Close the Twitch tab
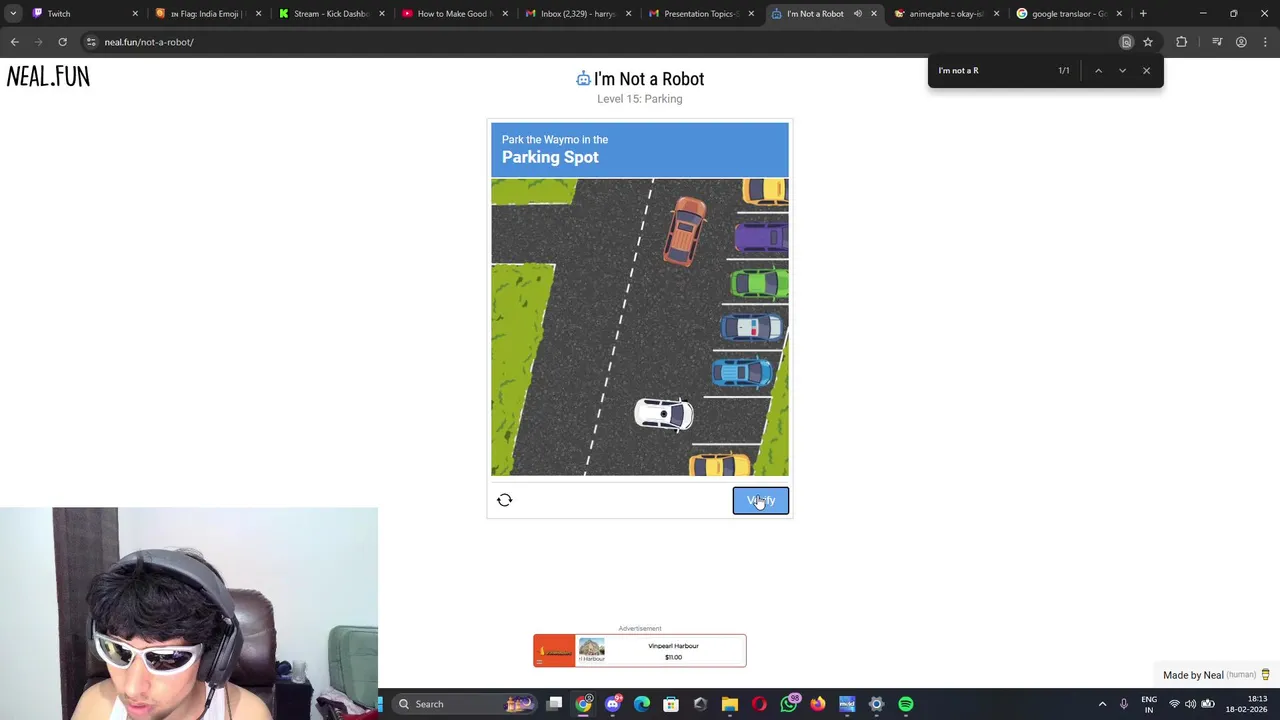 pyautogui.click(x=135, y=14)
